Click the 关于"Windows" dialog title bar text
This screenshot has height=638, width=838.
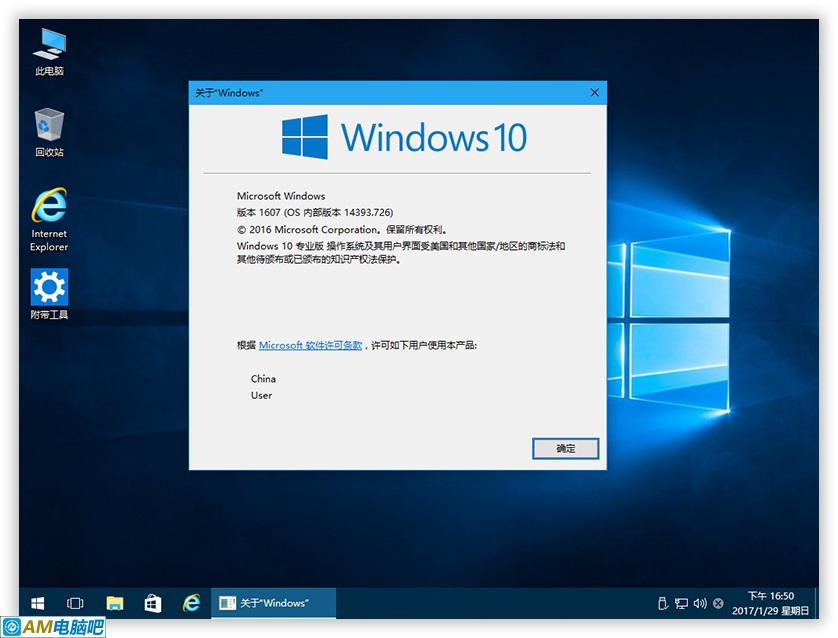click(x=229, y=92)
